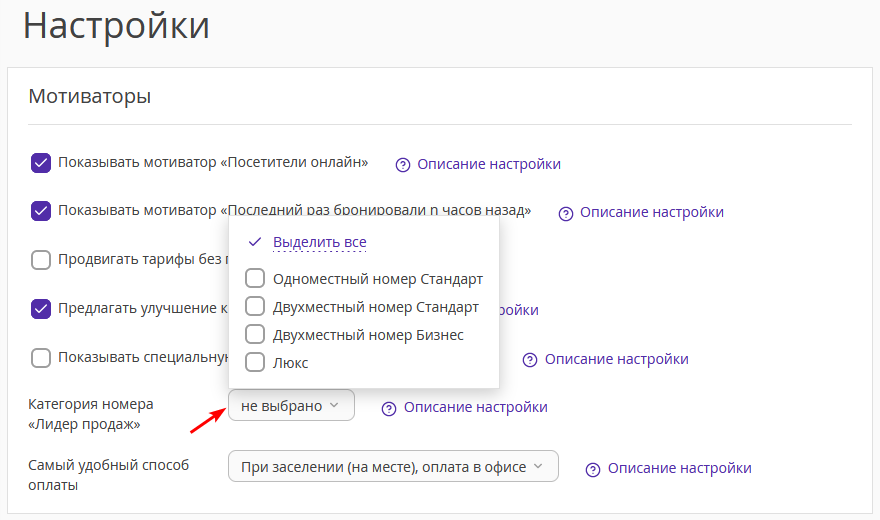Click the checkmark icon next to «Выделить все»

[255, 242]
